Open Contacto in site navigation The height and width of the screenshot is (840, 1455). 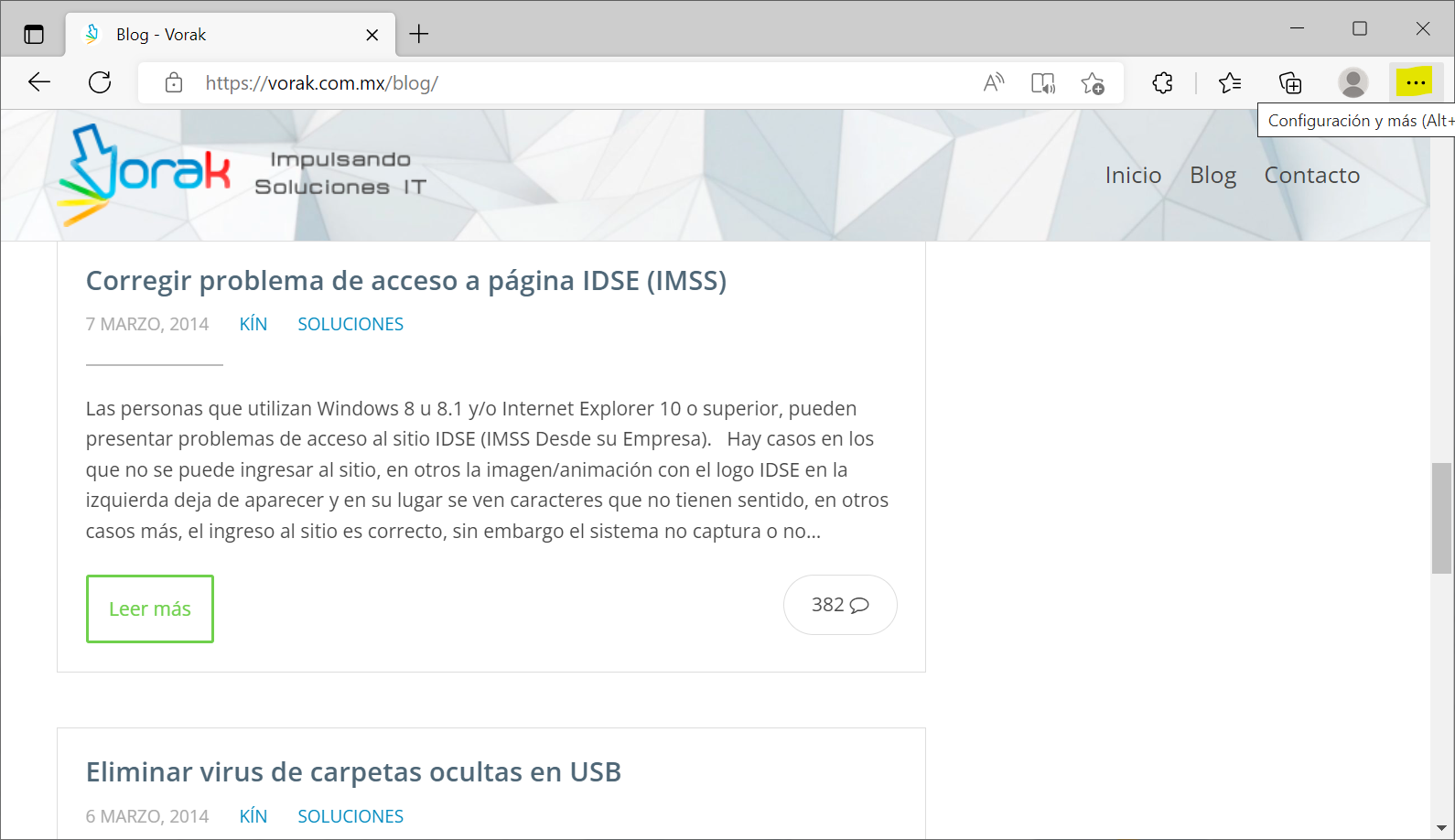click(1312, 175)
